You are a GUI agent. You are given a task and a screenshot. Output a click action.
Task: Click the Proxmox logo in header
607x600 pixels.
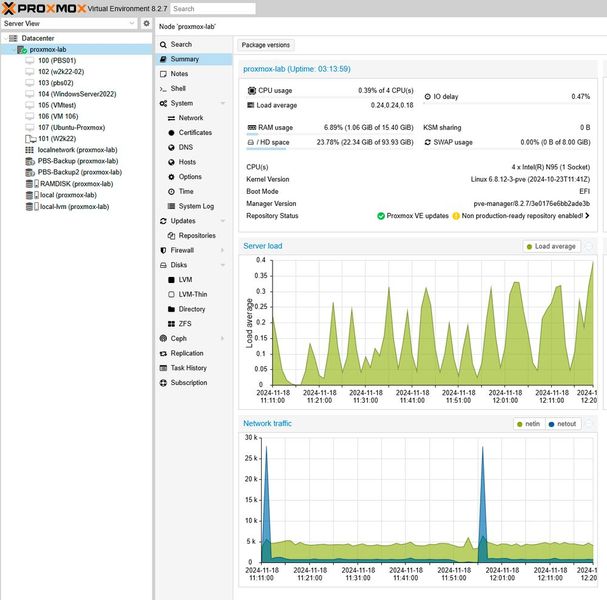[x=43, y=8]
